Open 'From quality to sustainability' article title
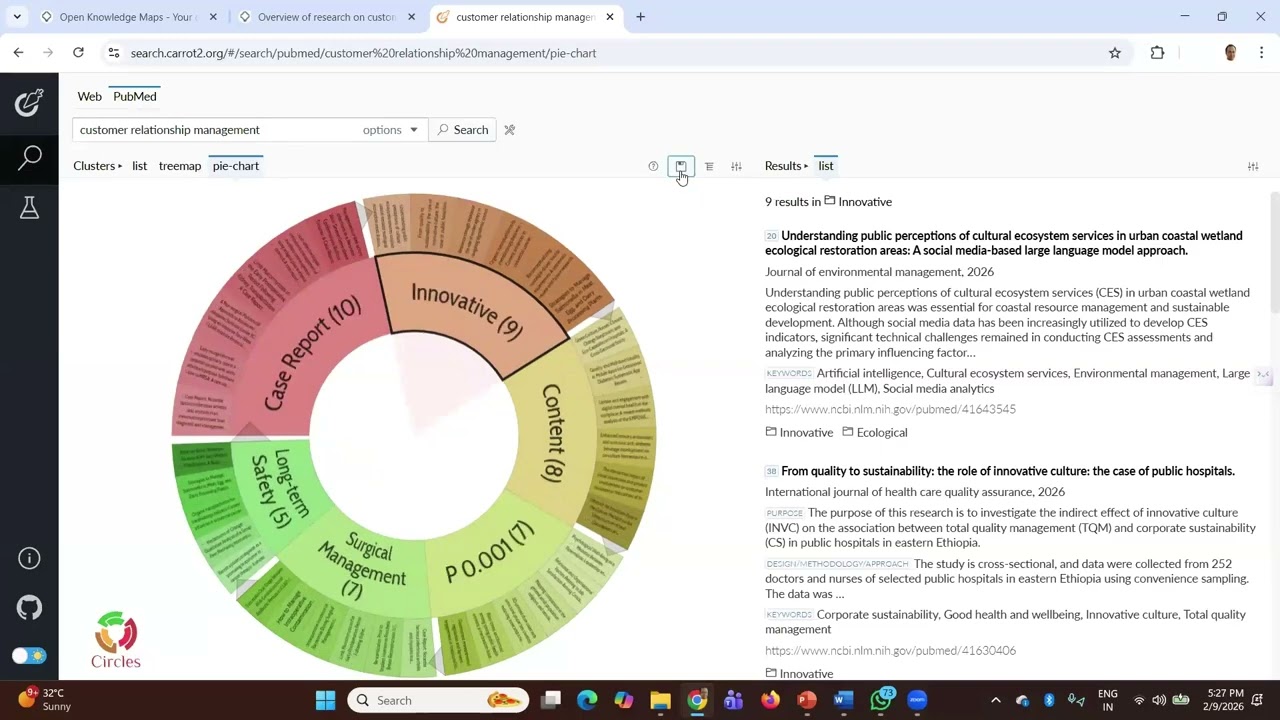This screenshot has width=1280, height=720. pos(1008,471)
